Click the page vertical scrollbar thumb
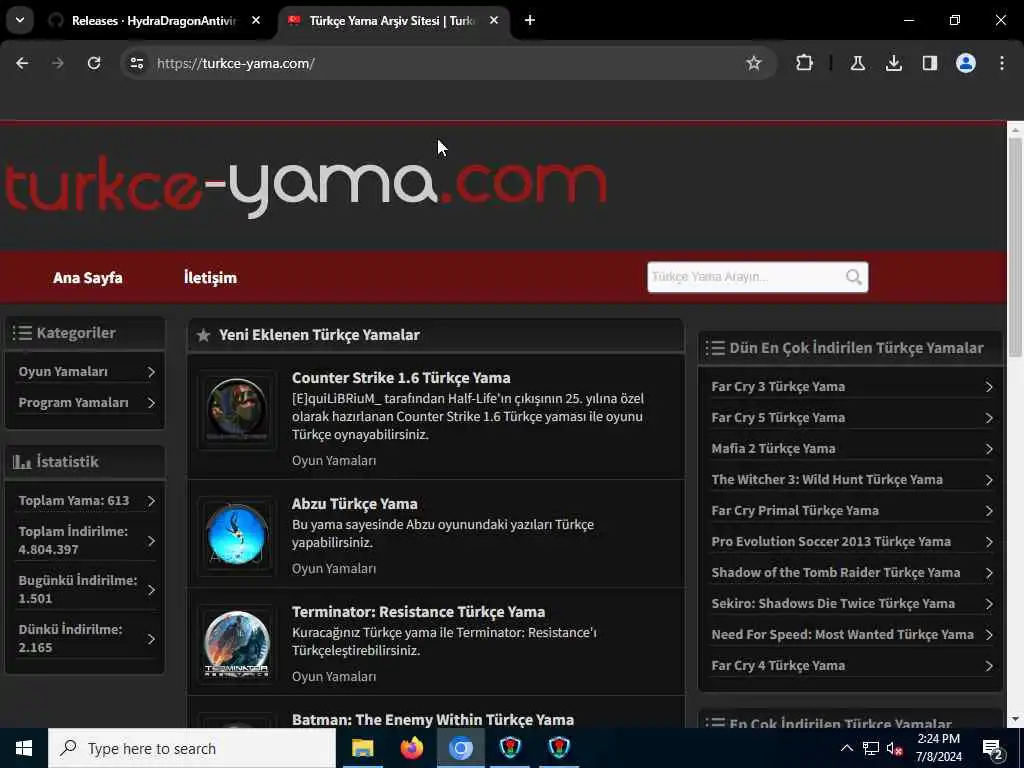The height and width of the screenshot is (768, 1024). point(1015,248)
